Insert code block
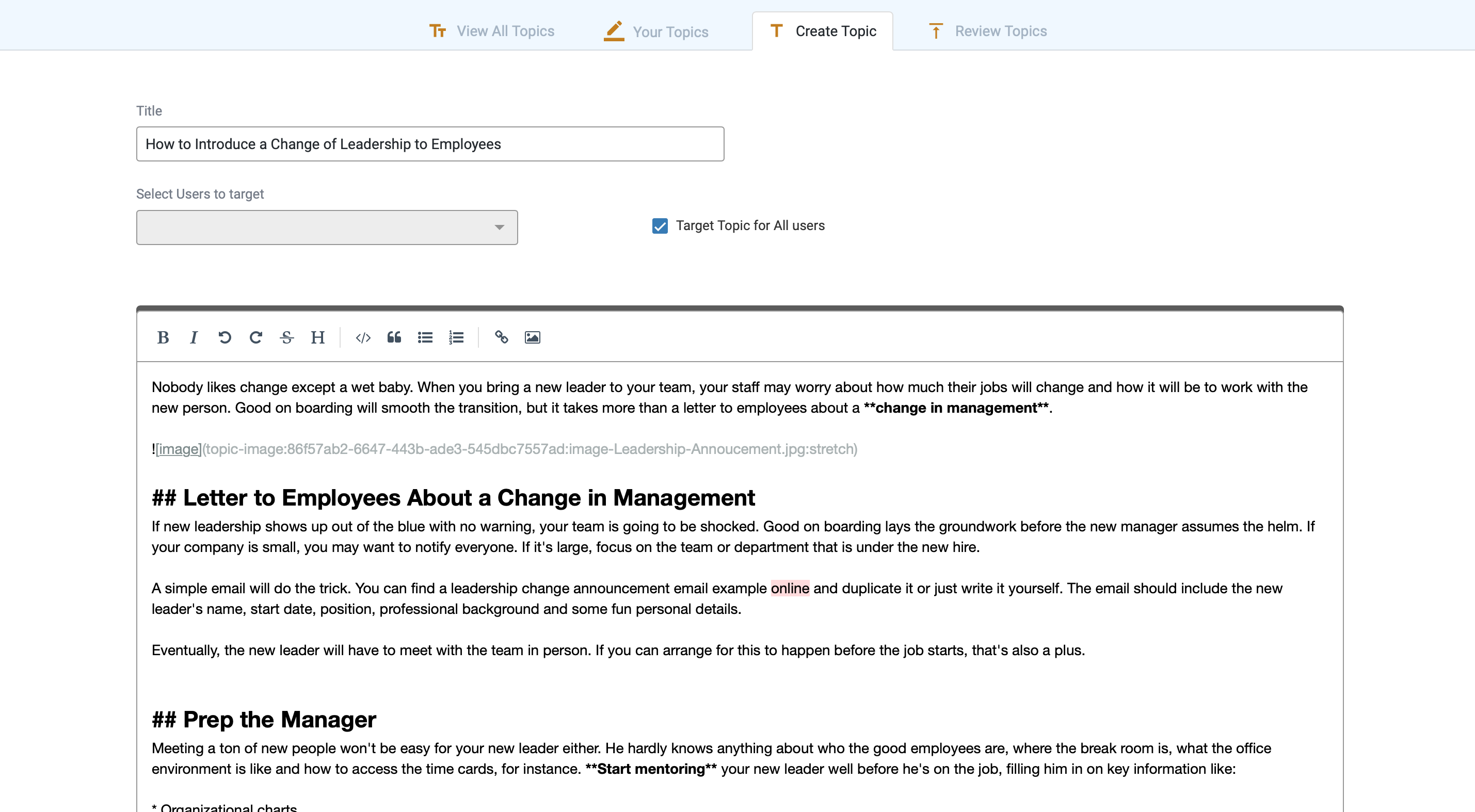 pos(363,337)
